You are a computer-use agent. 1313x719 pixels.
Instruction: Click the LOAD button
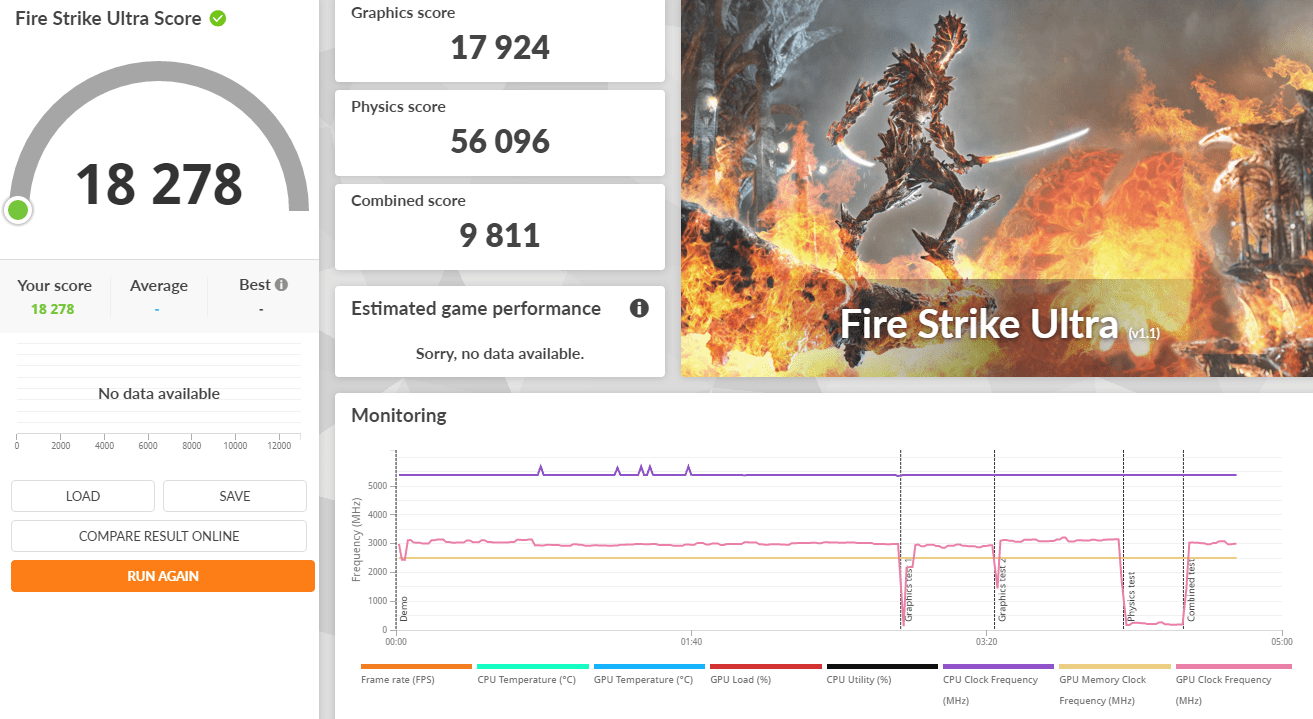(83, 496)
